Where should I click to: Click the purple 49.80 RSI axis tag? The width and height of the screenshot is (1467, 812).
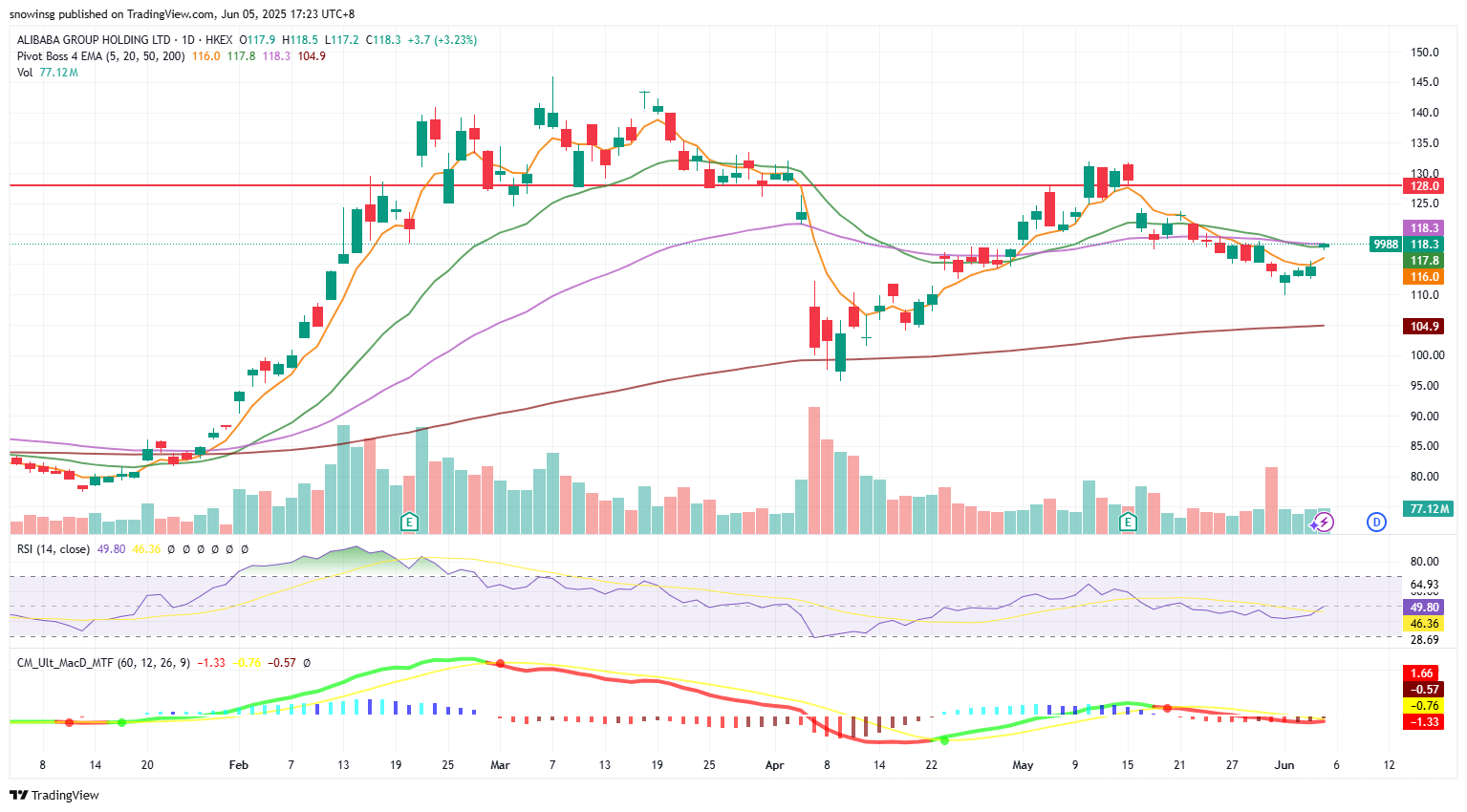(1424, 608)
